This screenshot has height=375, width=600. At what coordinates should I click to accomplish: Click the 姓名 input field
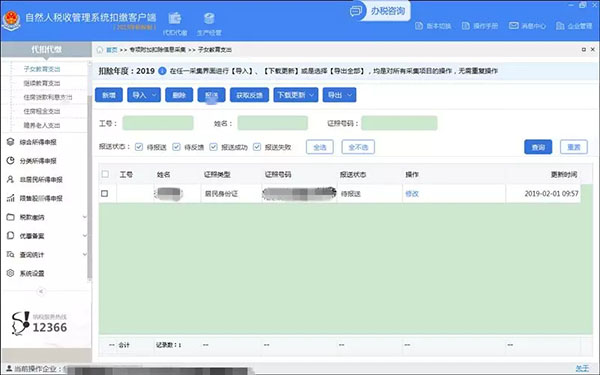click(x=272, y=123)
